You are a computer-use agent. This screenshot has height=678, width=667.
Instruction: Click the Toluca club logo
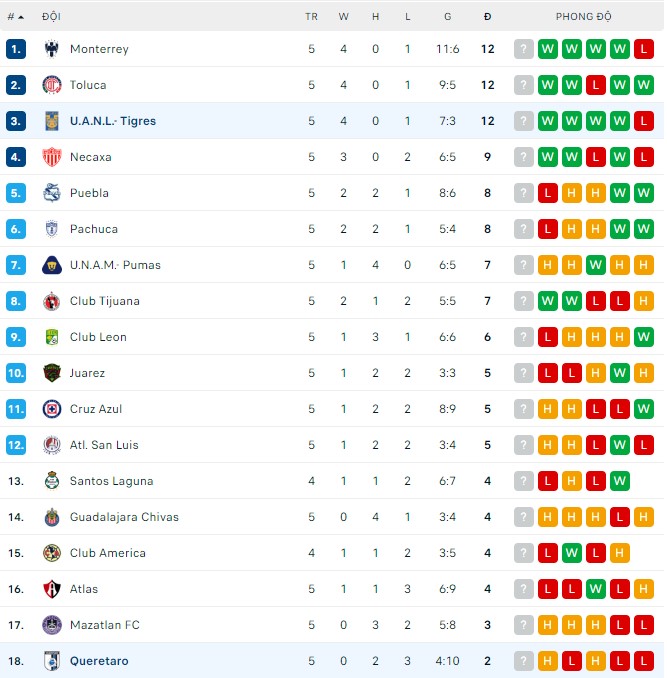coord(52,85)
